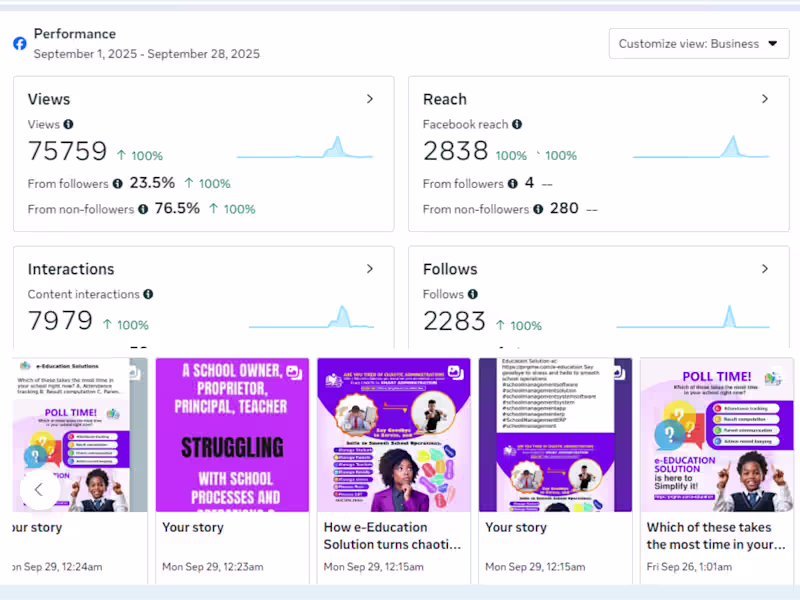Click the 2283 follows value
Image resolution: width=800 pixels, height=600 pixels.
click(454, 321)
